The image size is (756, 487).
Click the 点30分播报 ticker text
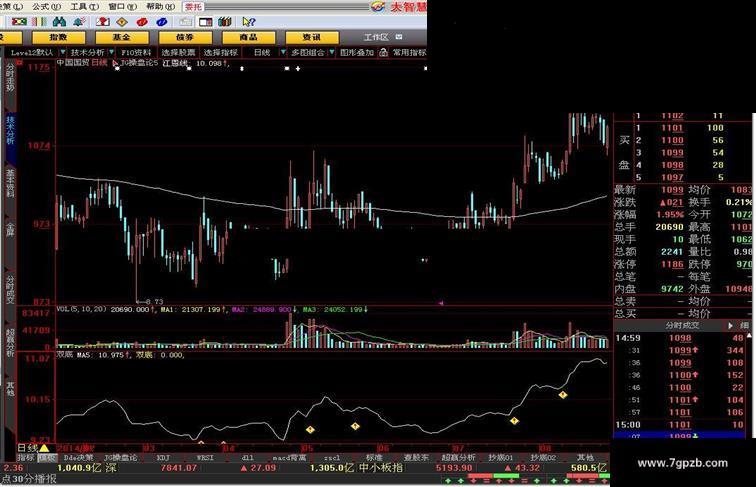pos(29,480)
